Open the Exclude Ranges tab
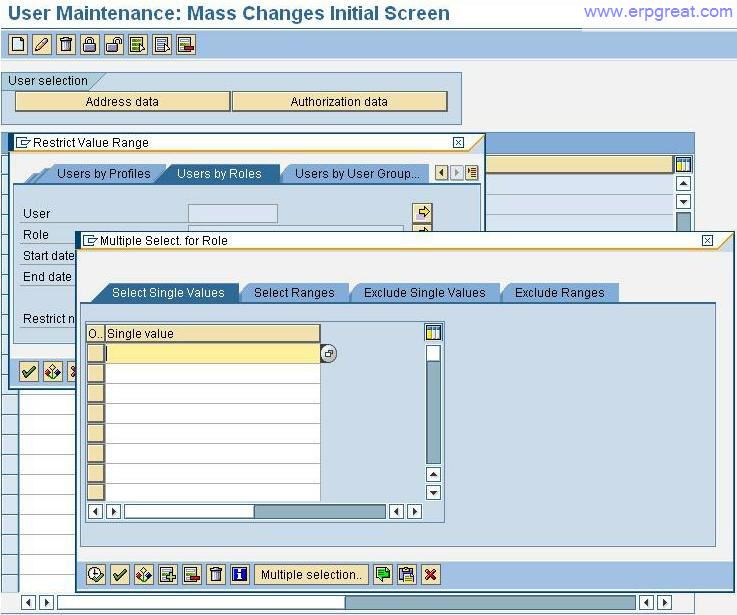The height and width of the screenshot is (615, 737). 559,293
